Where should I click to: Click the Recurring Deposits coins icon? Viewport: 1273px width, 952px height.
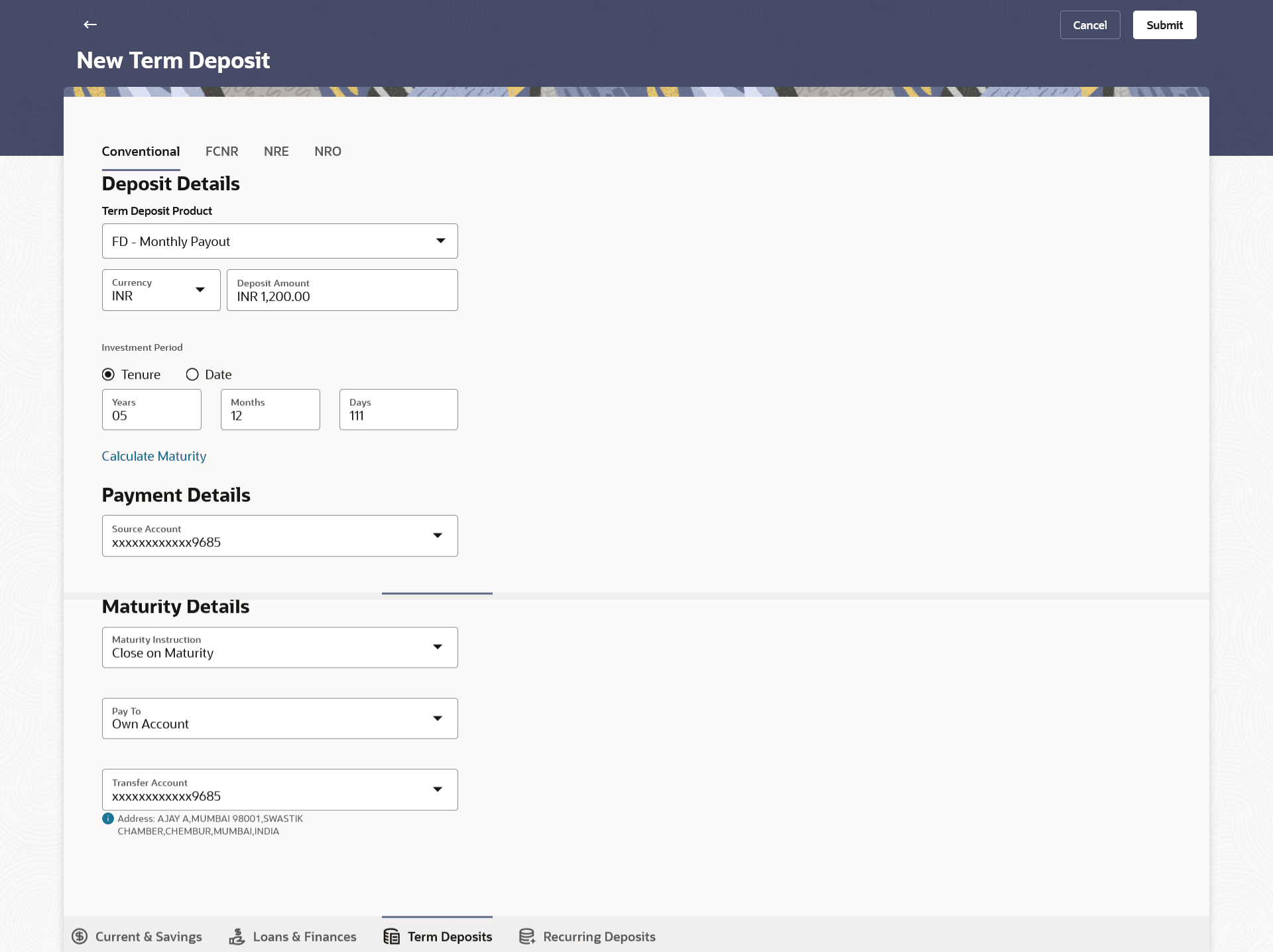[x=527, y=936]
